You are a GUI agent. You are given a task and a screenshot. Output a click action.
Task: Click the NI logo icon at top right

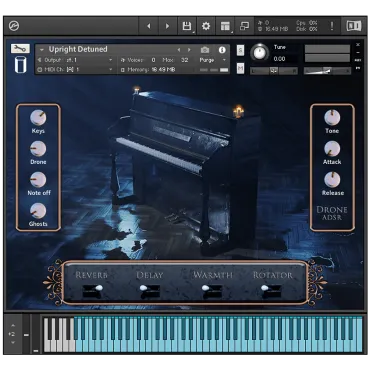pos(353,26)
